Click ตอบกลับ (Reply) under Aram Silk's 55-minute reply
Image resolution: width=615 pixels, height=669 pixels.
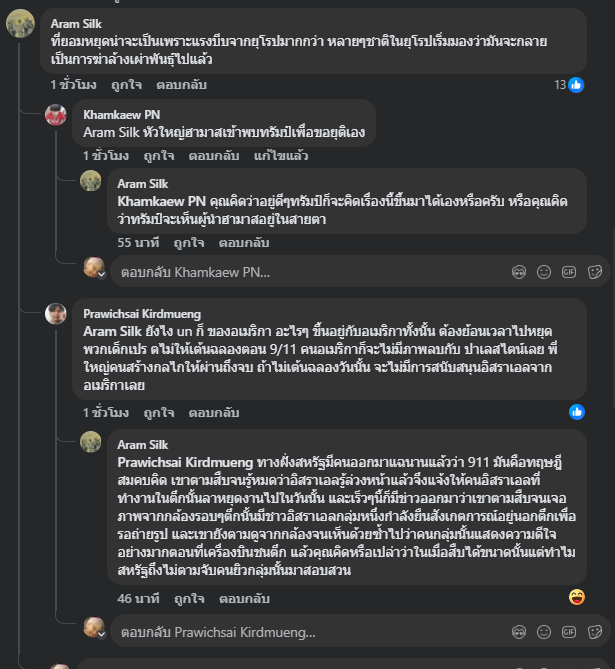point(243,242)
